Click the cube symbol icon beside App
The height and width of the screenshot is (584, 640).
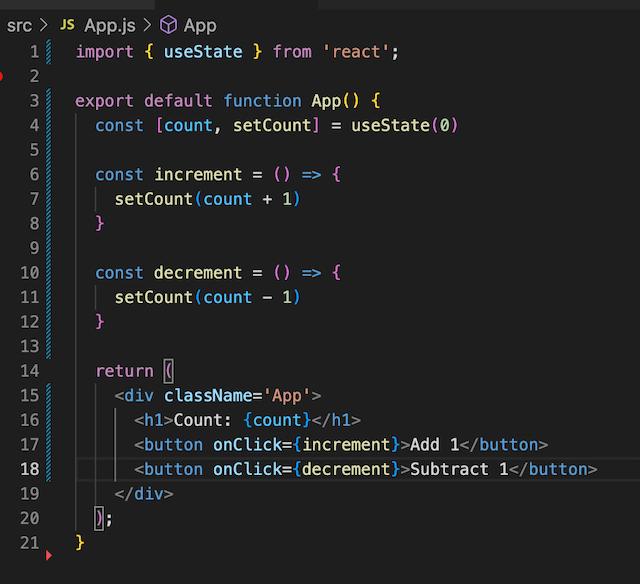coord(168,25)
